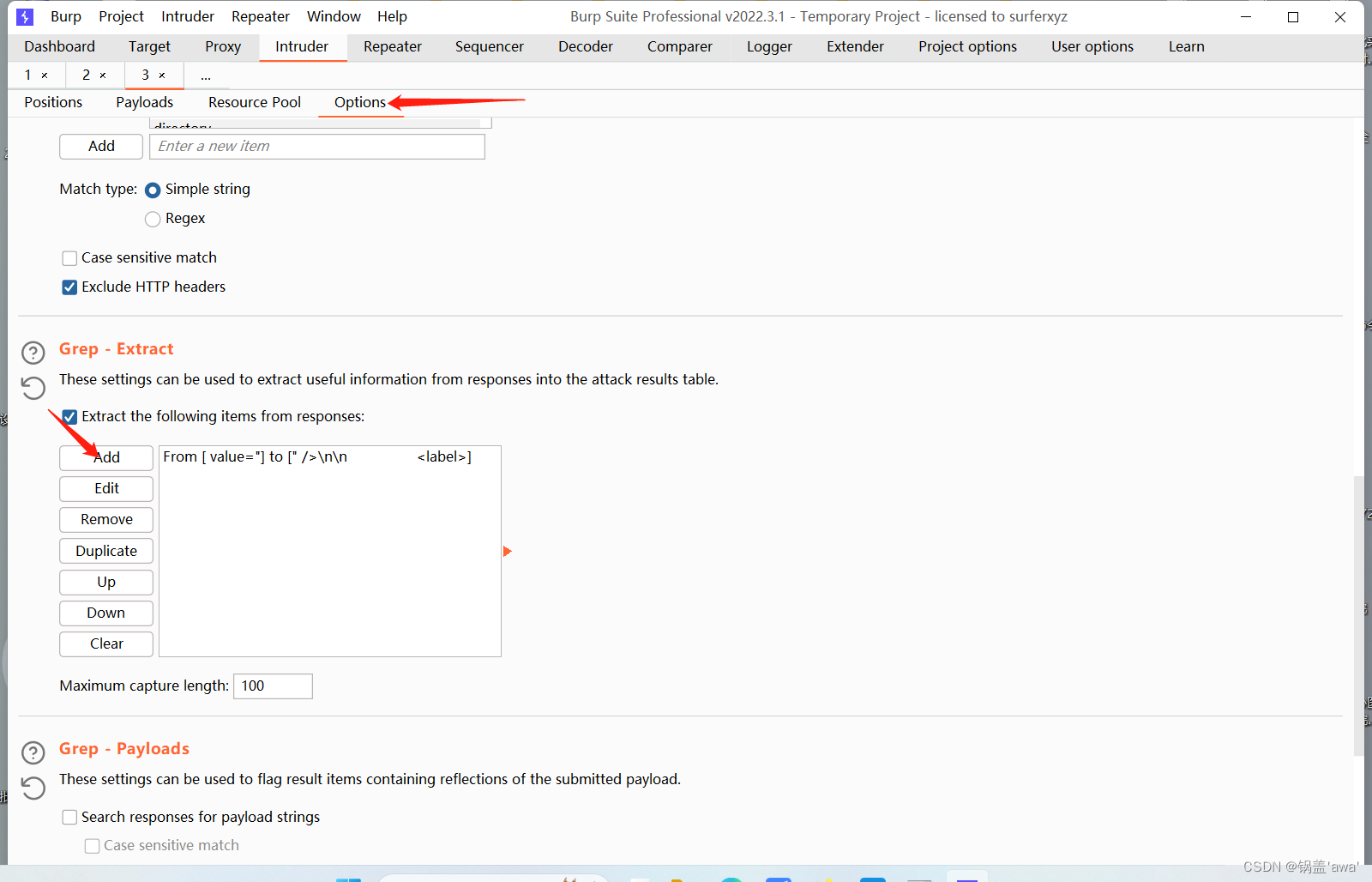Click Edit in Grep - Extract
This screenshot has width=1372, height=882.
click(x=106, y=488)
